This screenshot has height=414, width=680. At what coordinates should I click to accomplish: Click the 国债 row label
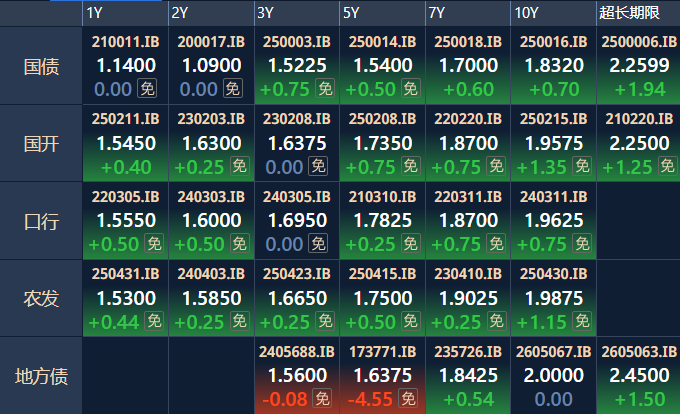[x=41, y=66]
